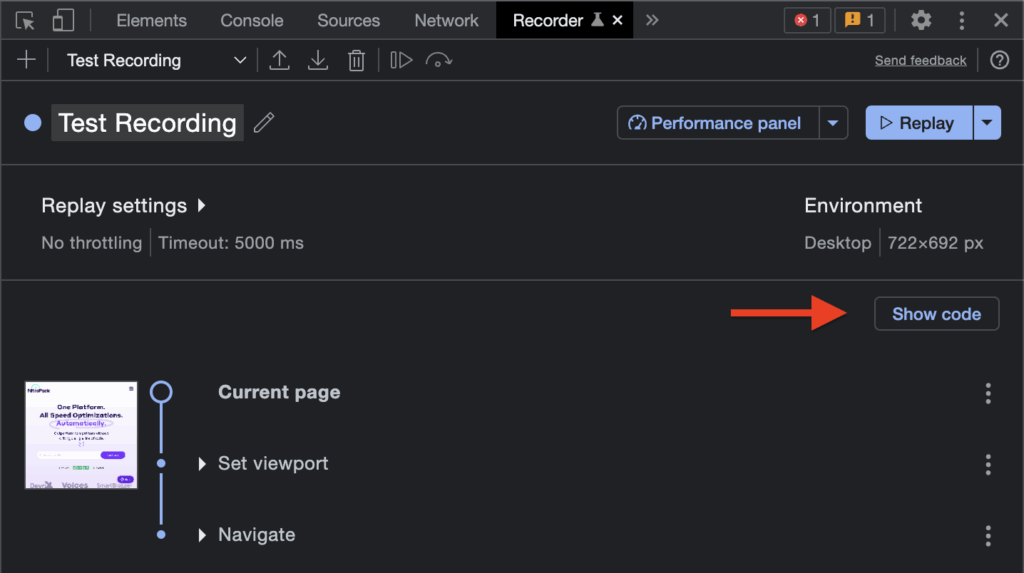Click the import recording upload icon
The width and height of the screenshot is (1024, 573).
[x=280, y=60]
